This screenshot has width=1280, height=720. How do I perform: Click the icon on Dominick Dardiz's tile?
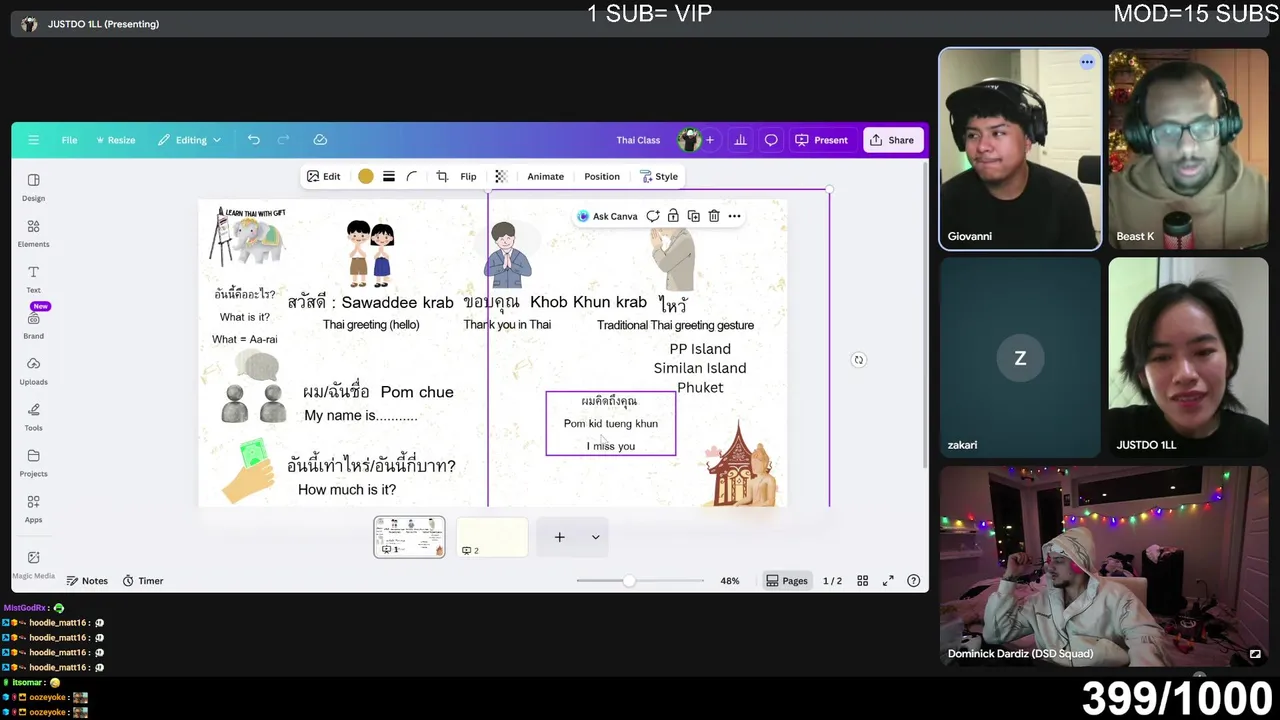[1255, 654]
